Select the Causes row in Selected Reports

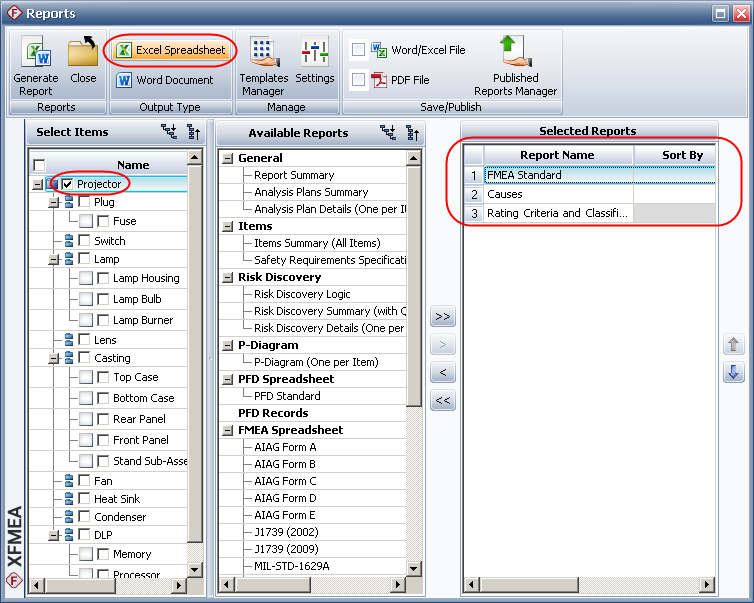click(558, 194)
